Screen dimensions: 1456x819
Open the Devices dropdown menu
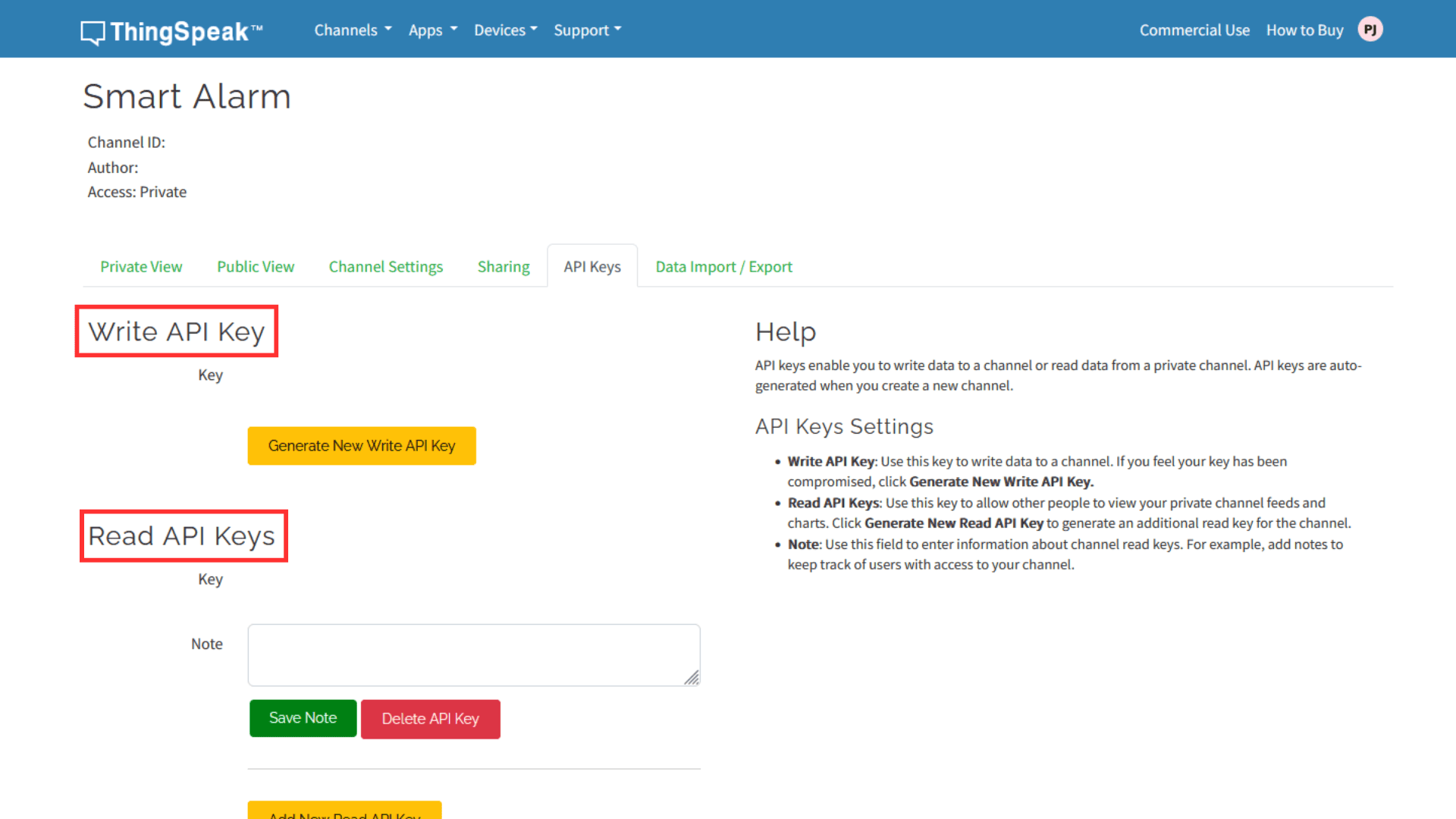click(506, 30)
